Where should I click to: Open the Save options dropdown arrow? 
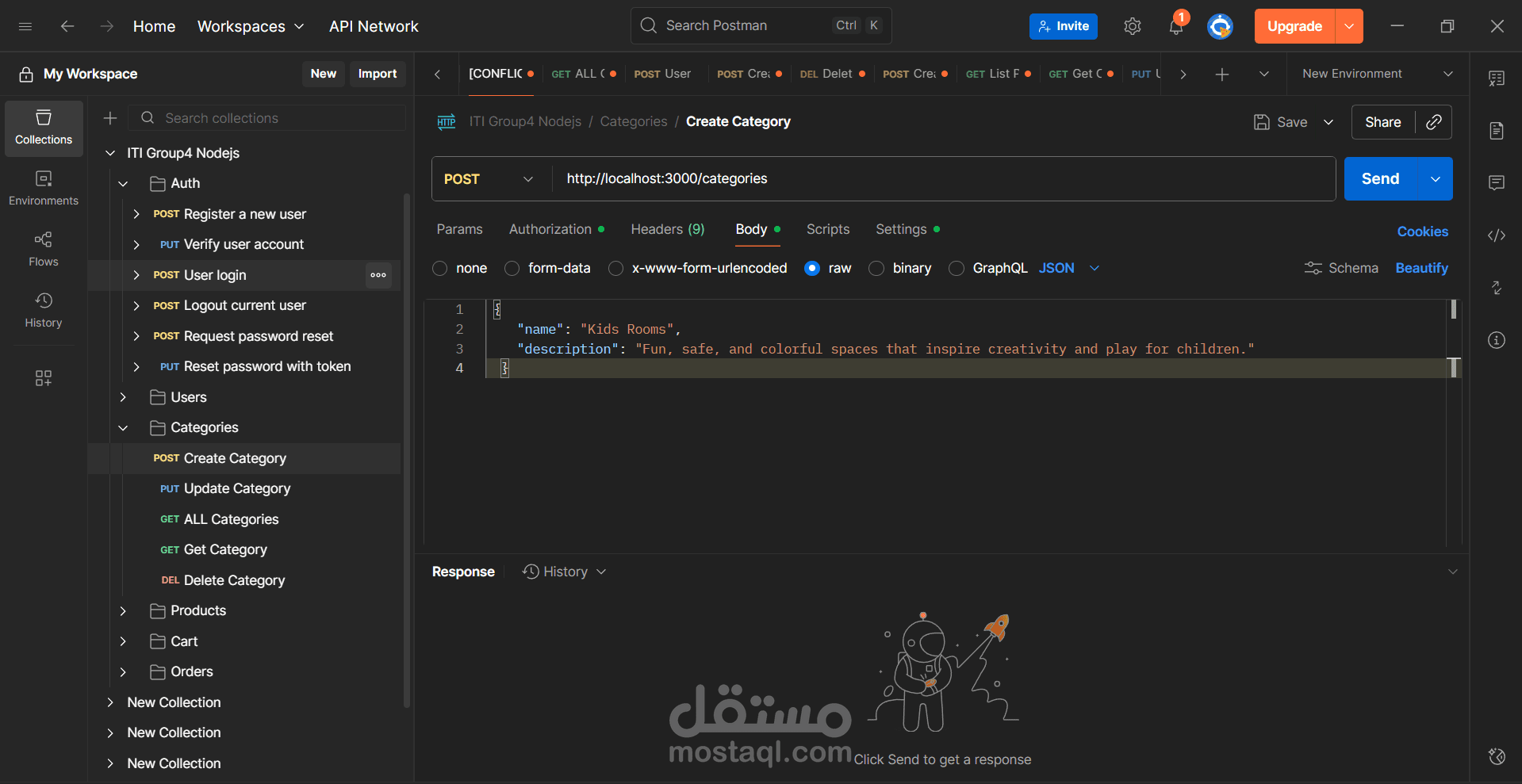point(1328,122)
